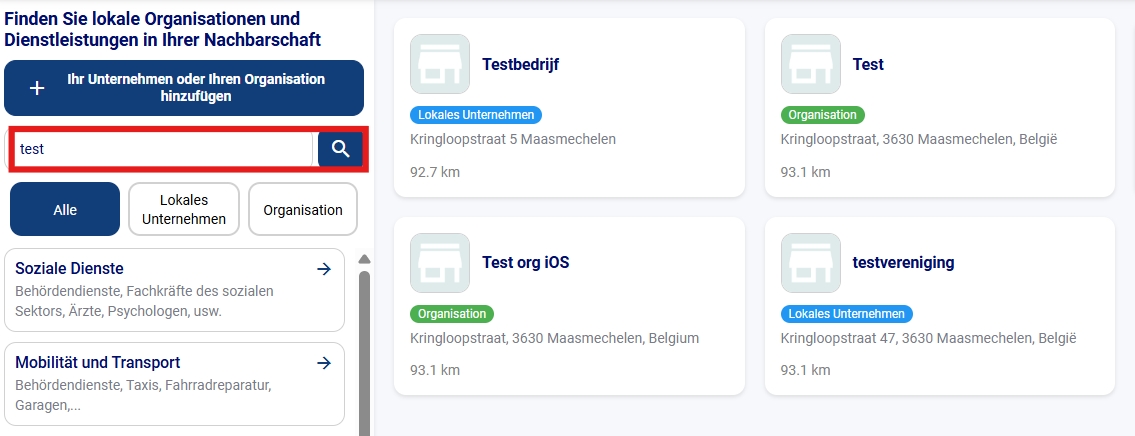Viewport: 1135px width, 436px height.
Task: Open the testvereniging listing title
Action: click(903, 263)
